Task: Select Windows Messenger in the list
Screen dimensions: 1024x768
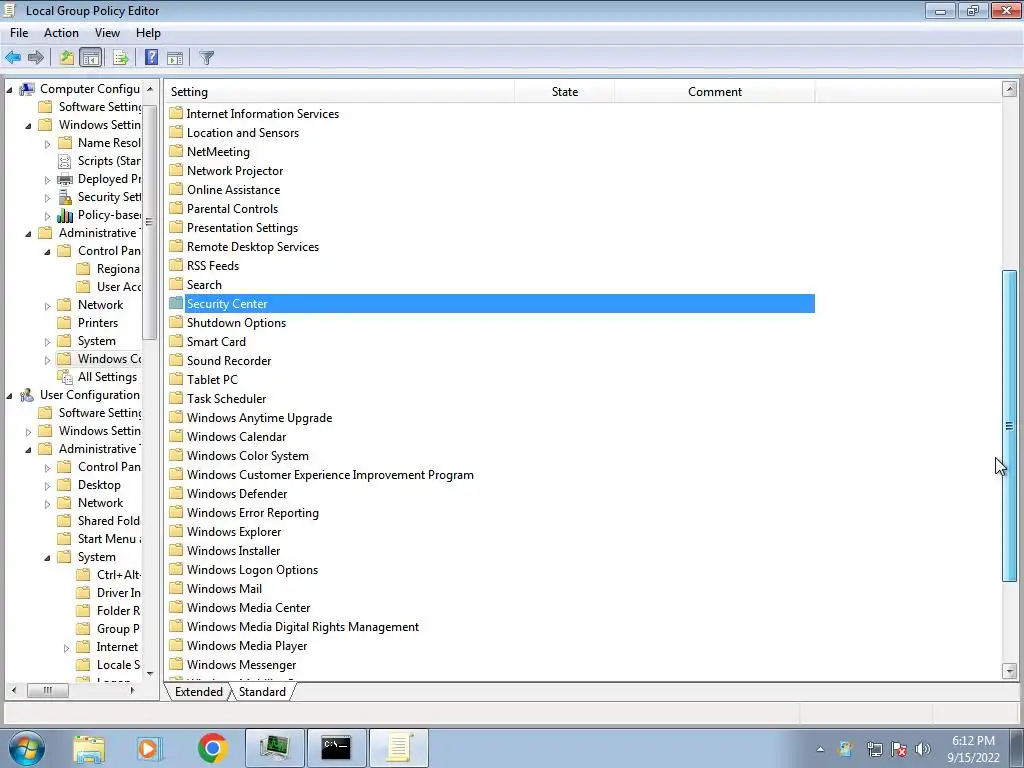Action: pyautogui.click(x=242, y=664)
